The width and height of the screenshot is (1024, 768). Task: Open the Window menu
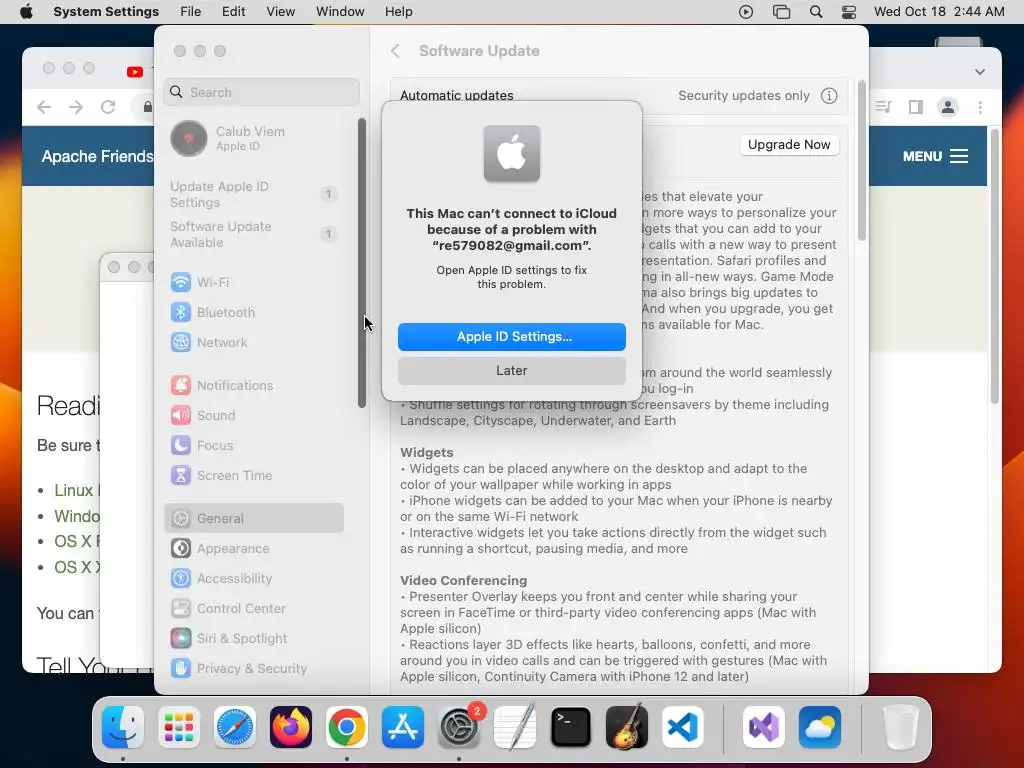[x=340, y=12]
